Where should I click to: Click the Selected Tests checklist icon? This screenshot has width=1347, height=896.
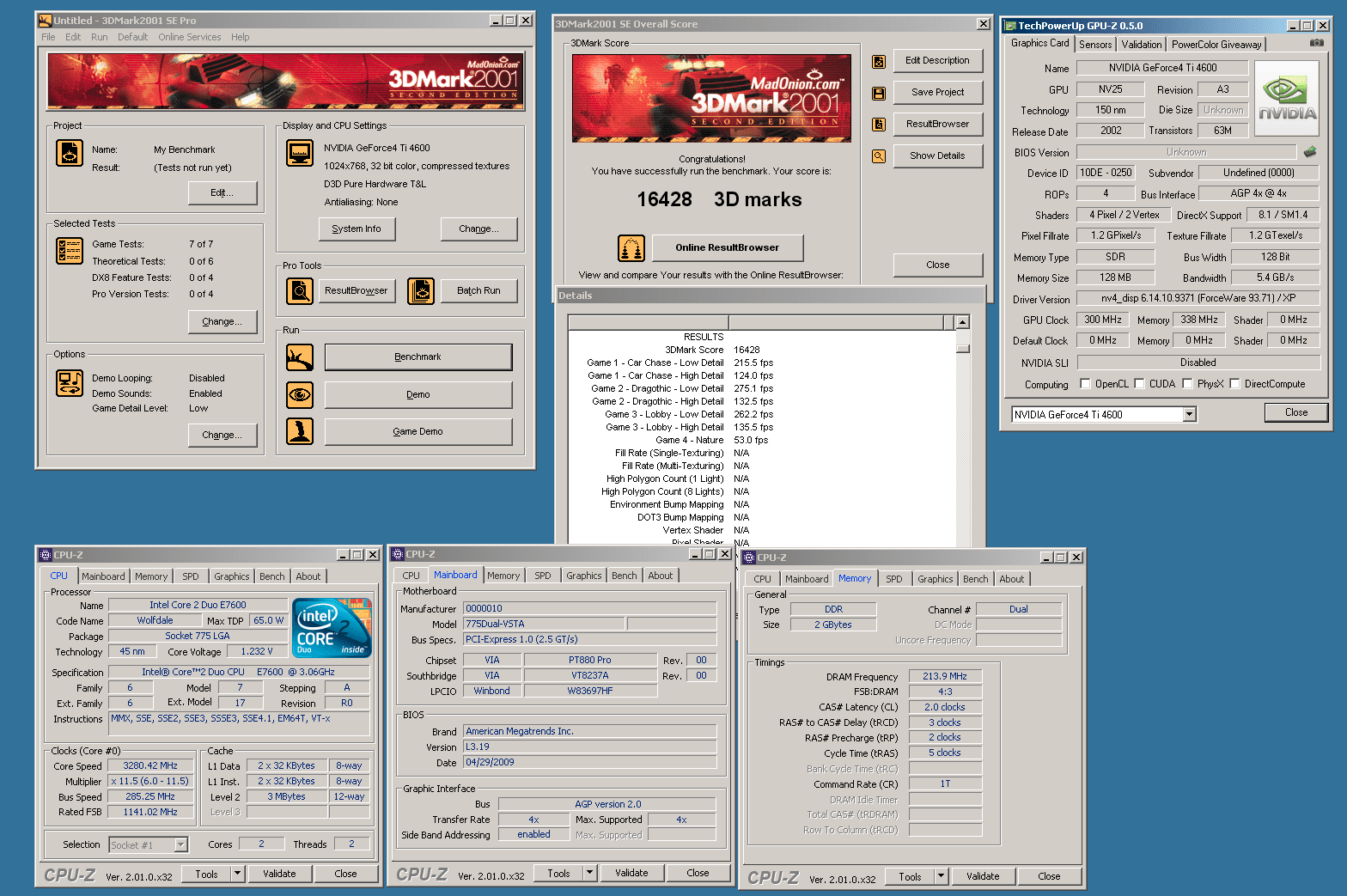[x=69, y=251]
